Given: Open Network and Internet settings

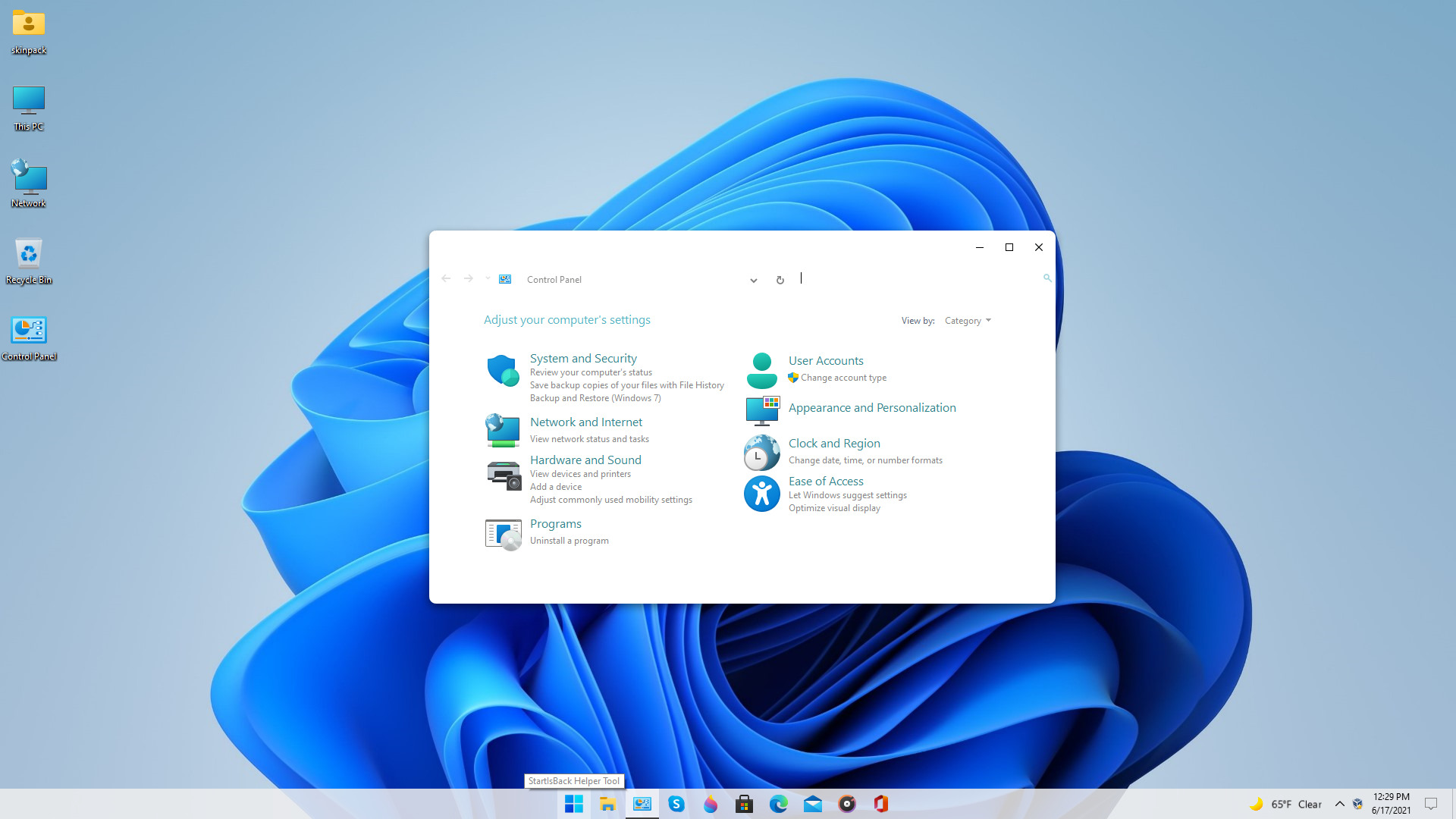Looking at the screenshot, I should pos(585,421).
